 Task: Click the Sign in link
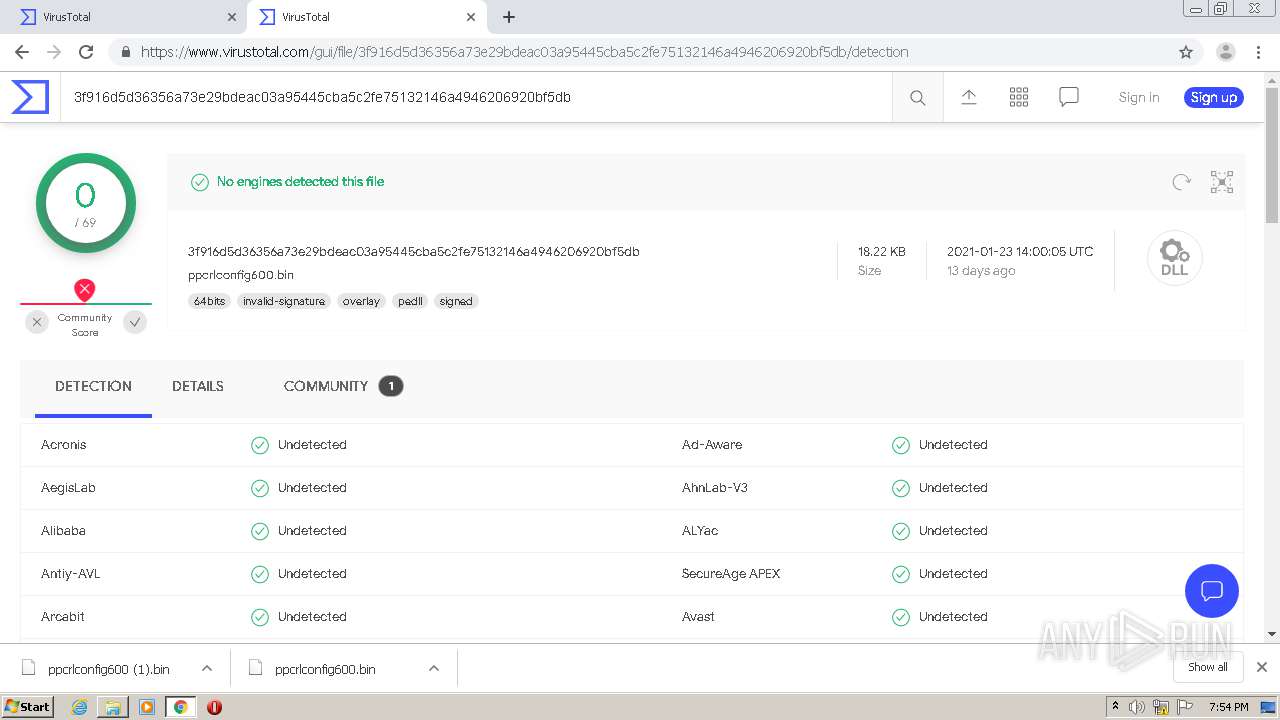1139,97
